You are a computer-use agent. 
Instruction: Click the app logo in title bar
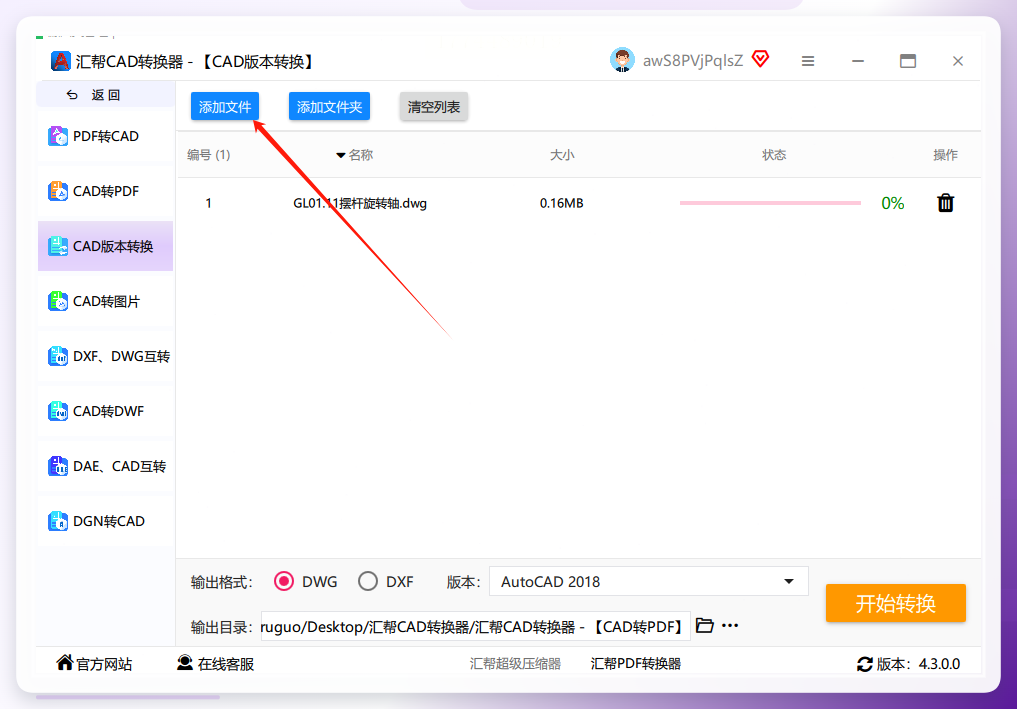[60, 61]
